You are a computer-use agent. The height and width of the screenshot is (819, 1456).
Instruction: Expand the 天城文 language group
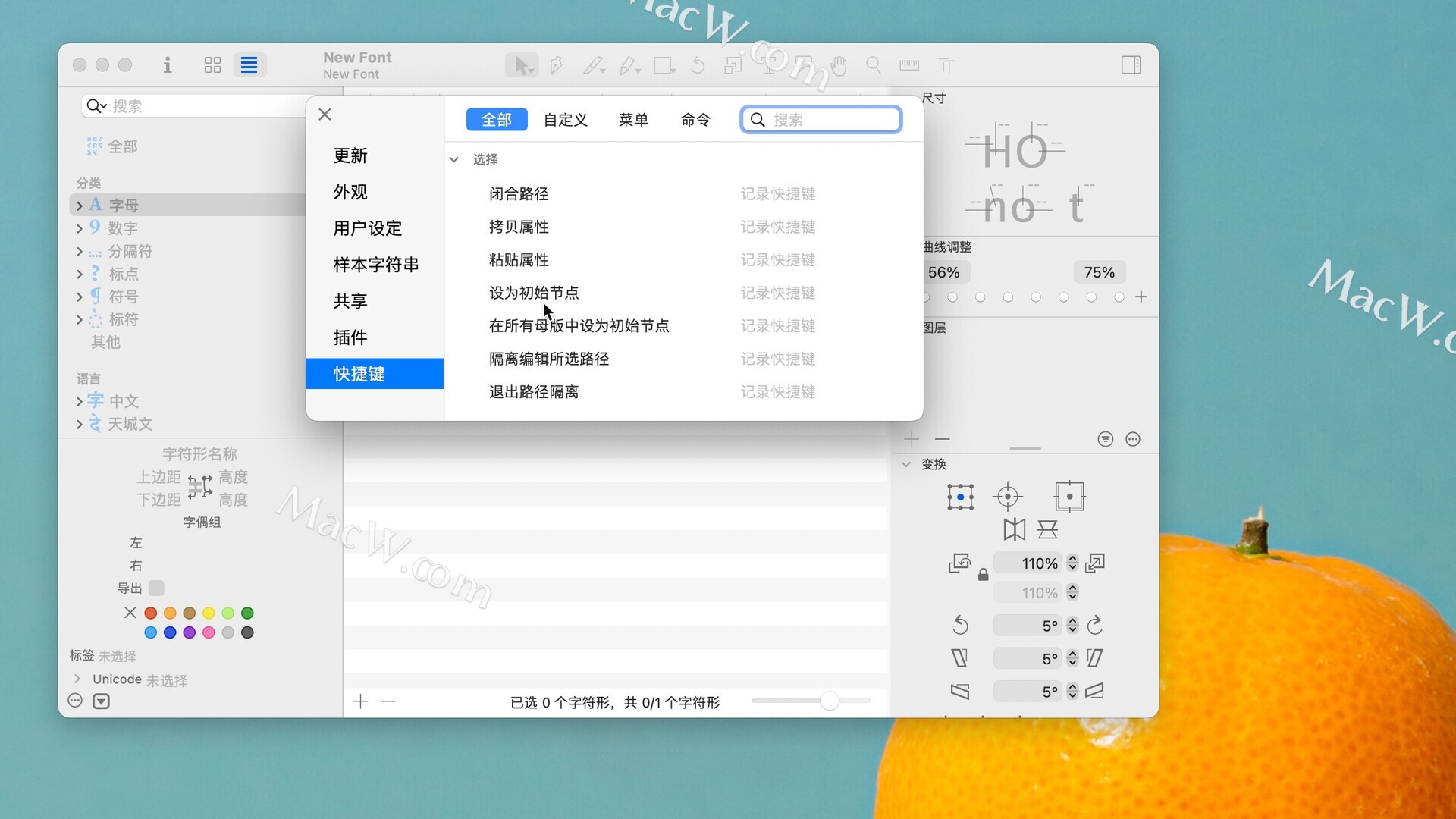80,424
